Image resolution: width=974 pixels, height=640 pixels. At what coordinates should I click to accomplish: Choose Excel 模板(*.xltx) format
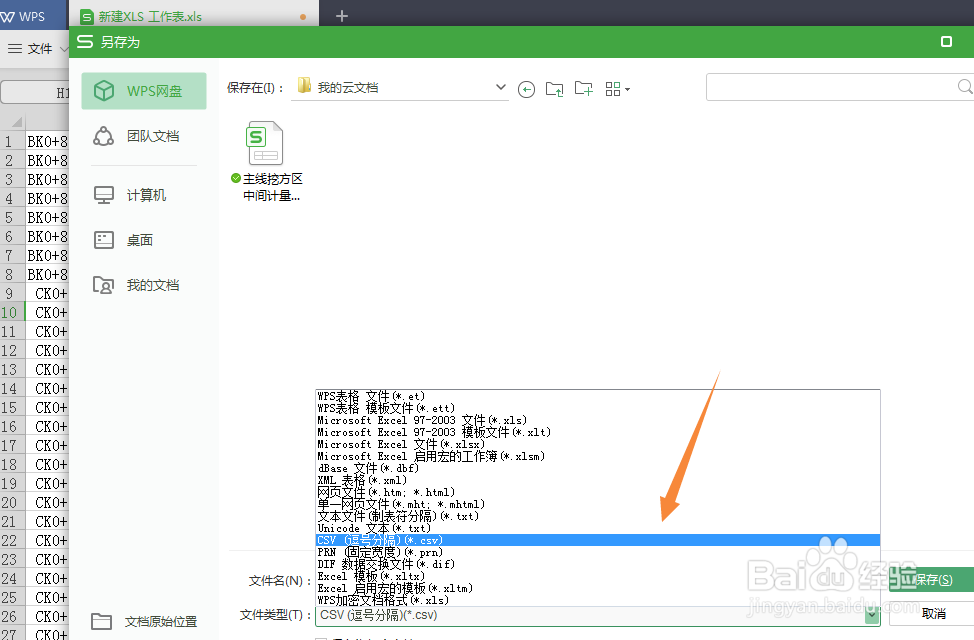[x=598, y=577]
